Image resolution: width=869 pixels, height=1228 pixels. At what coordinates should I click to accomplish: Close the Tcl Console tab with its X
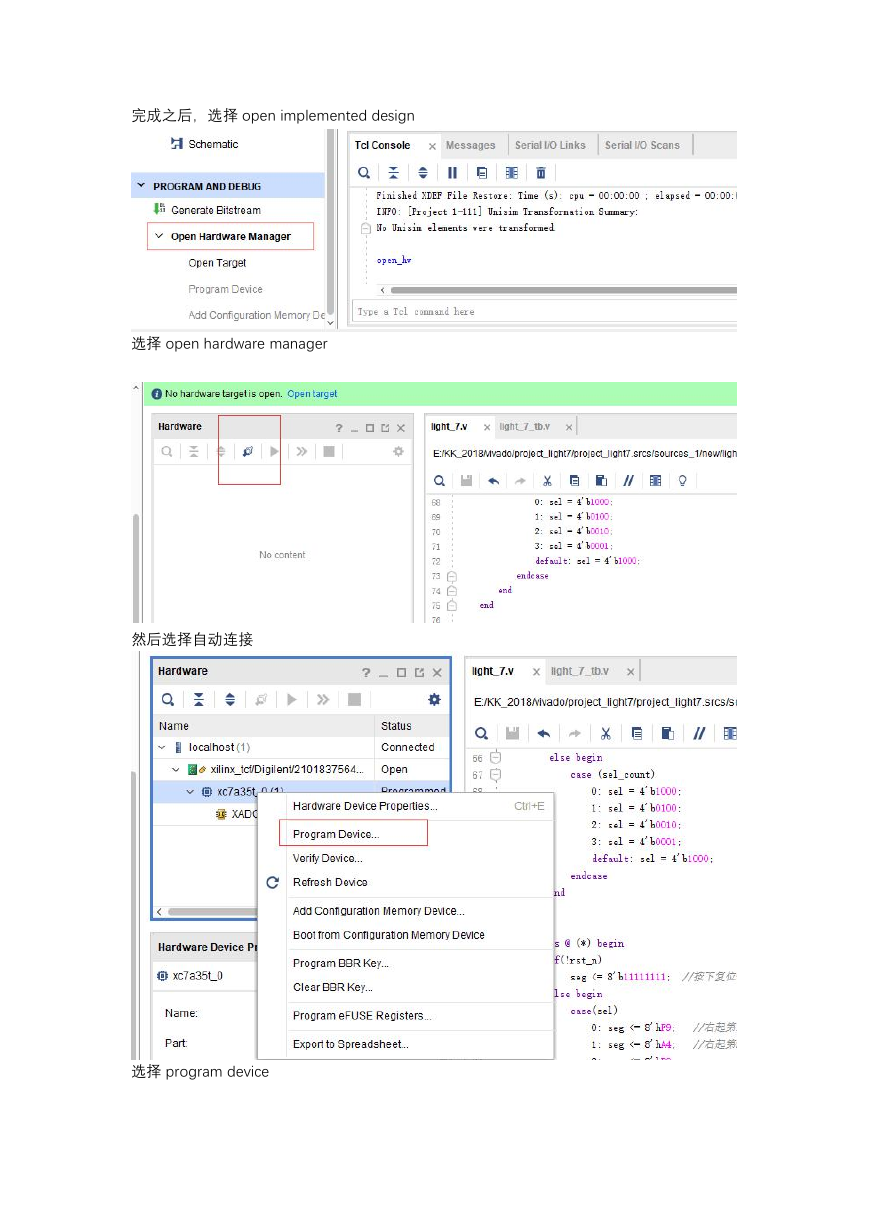point(431,146)
